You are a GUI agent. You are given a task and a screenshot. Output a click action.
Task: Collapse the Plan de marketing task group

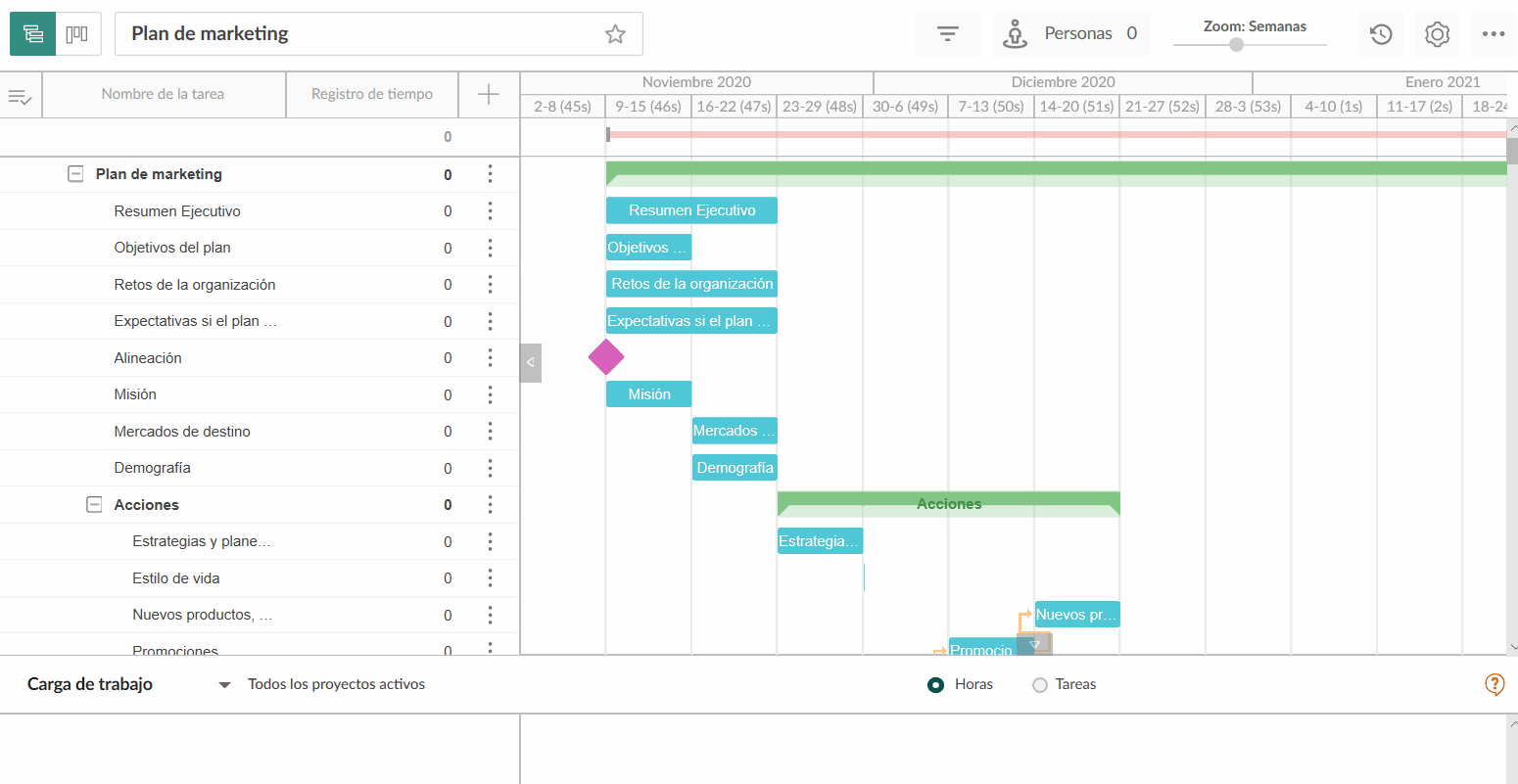click(x=75, y=173)
